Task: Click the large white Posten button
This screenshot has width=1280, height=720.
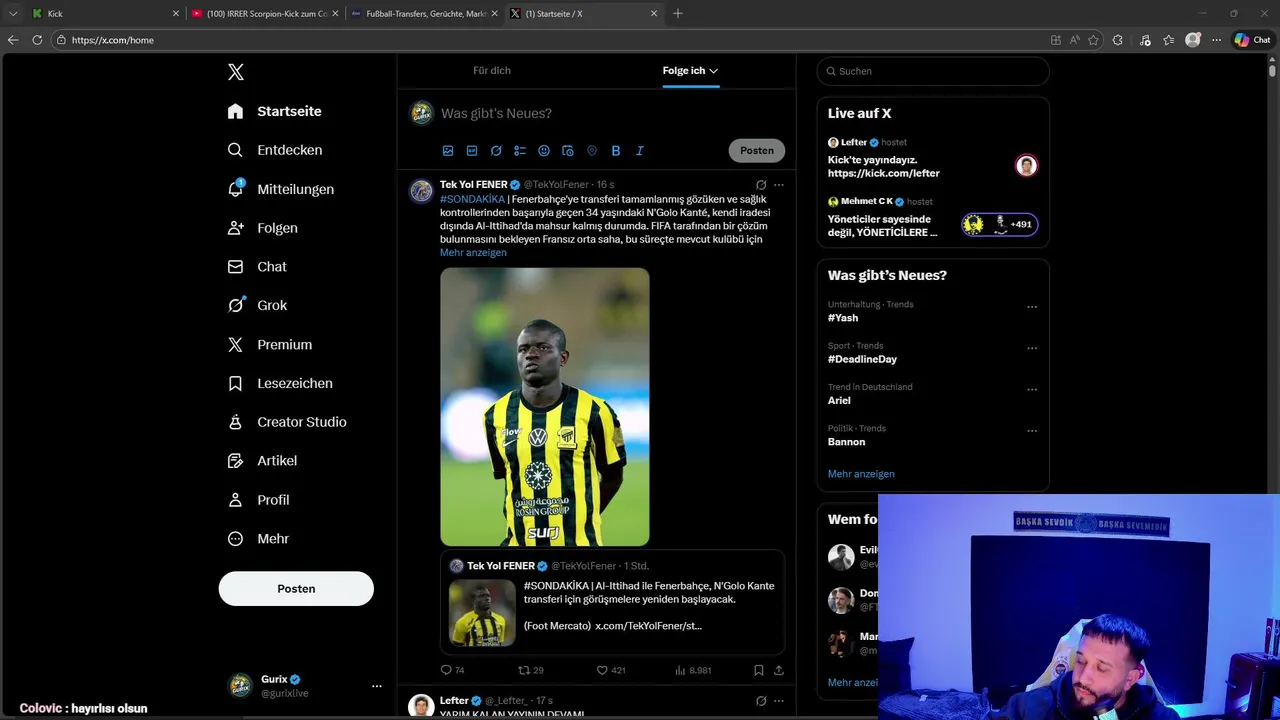Action: (296, 589)
